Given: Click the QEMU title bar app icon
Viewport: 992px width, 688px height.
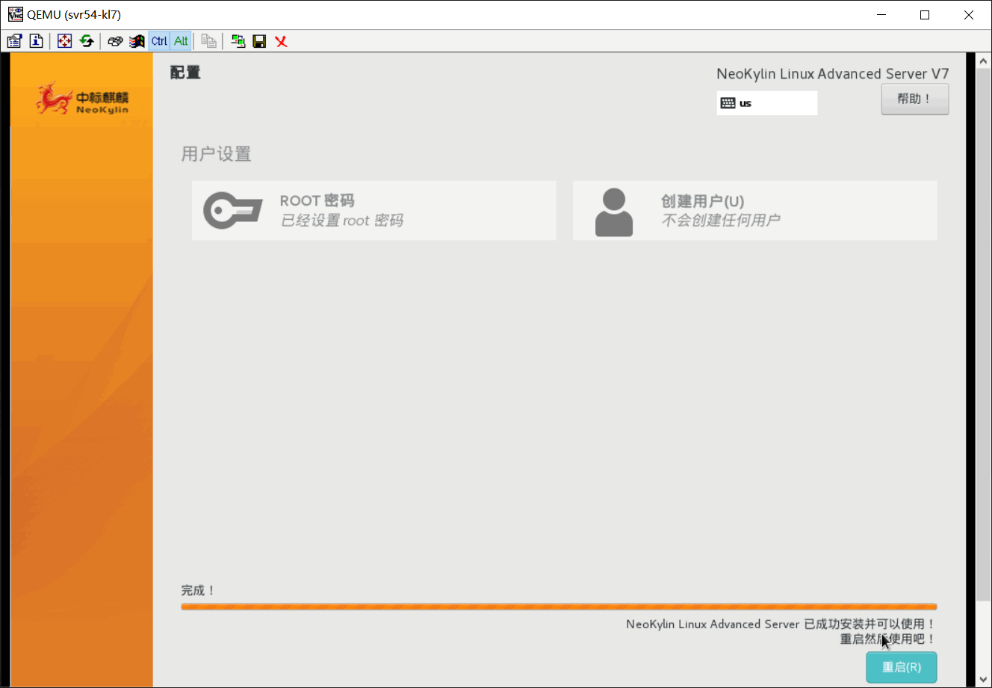Looking at the screenshot, I should [x=15, y=15].
